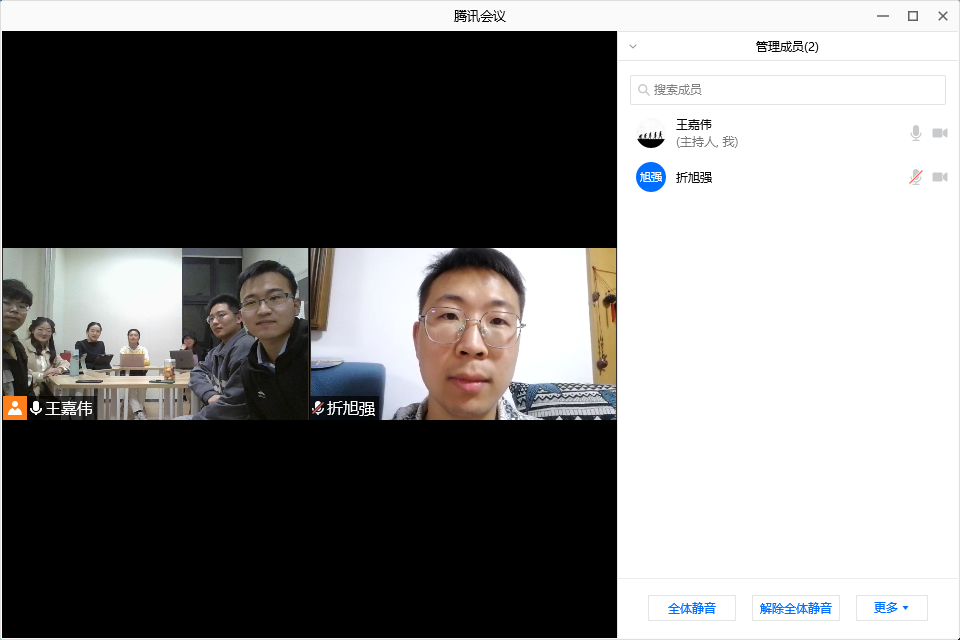Mute everyone with the 全体静音 button
Viewport: 960px width, 640px height.
click(691, 607)
